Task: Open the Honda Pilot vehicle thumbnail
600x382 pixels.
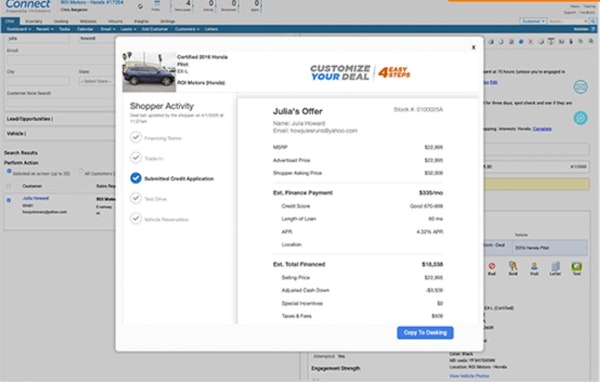Action: [149, 72]
